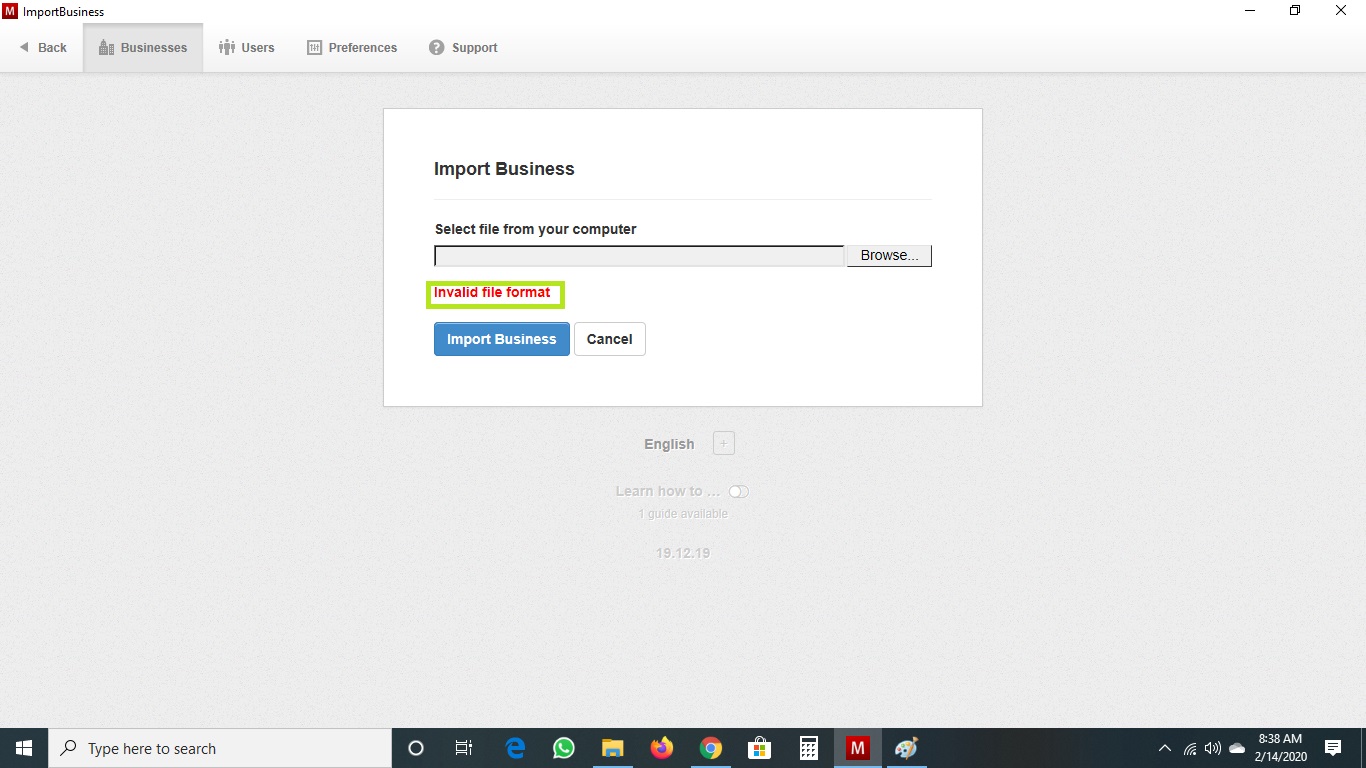Select the 'Invalid file format' error text
This screenshot has width=1366, height=768.
tap(492, 293)
